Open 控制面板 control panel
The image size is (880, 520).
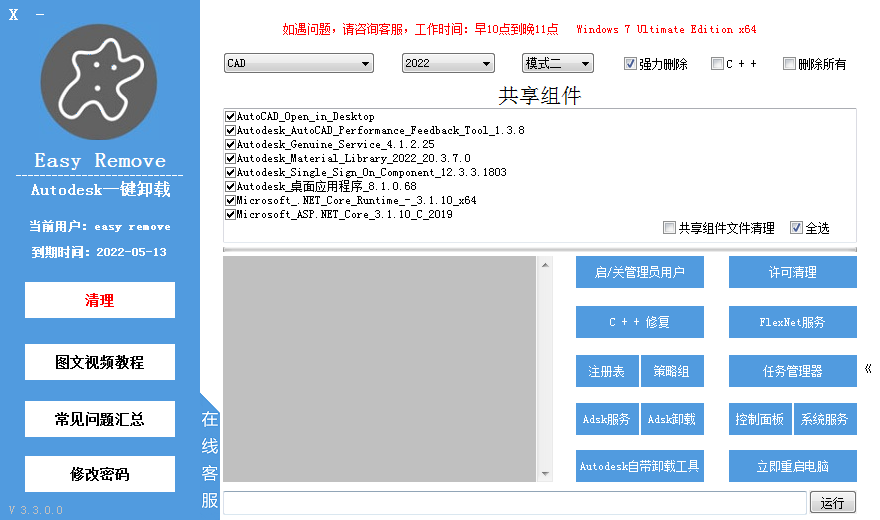tap(760, 419)
